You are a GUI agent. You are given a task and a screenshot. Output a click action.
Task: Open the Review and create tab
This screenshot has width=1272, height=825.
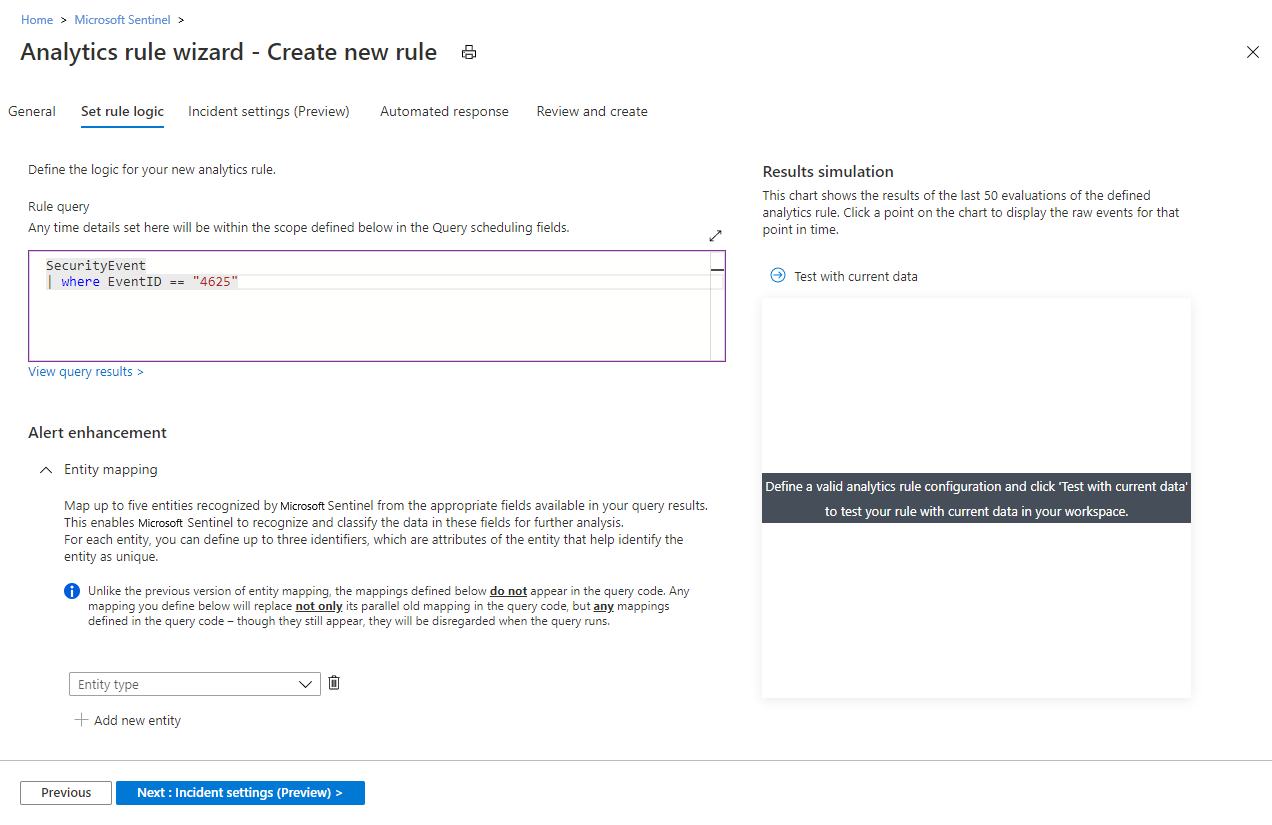pyautogui.click(x=592, y=112)
